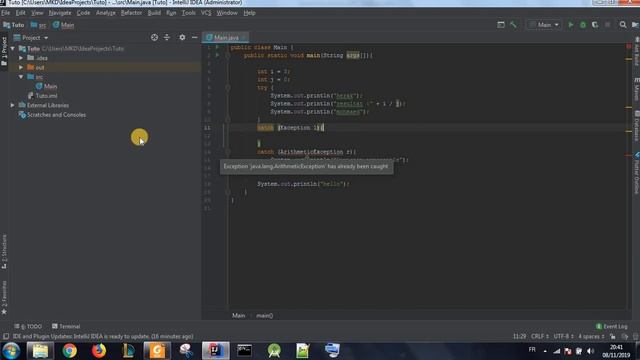Open the Terminal tool window
640x360 pixels.
(x=66, y=327)
